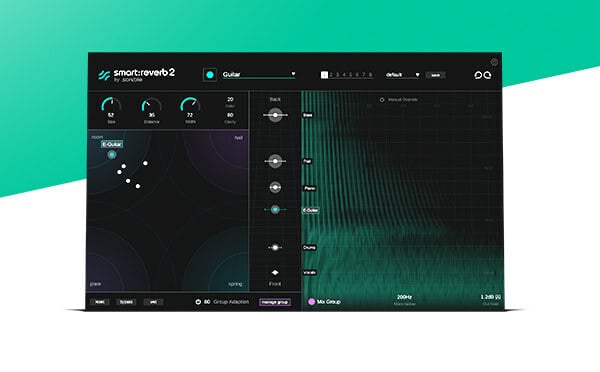
Task: Open settings via the gear icon
Action: 494,62
